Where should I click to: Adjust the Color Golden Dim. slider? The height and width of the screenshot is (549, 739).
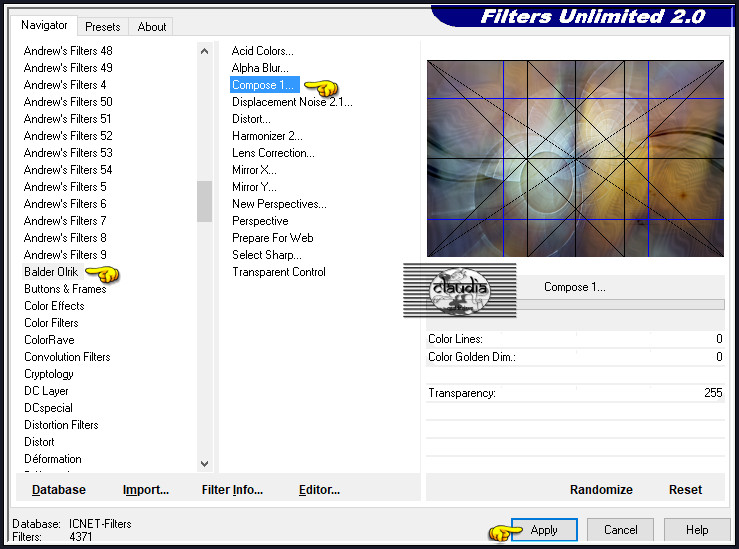(575, 357)
